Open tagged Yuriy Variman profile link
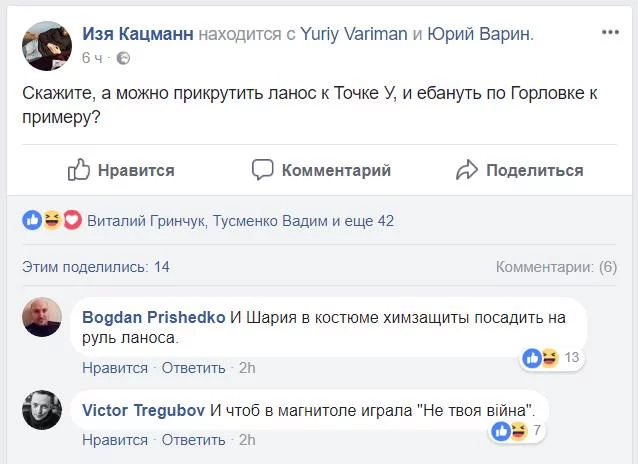The image size is (638, 464). click(x=354, y=34)
